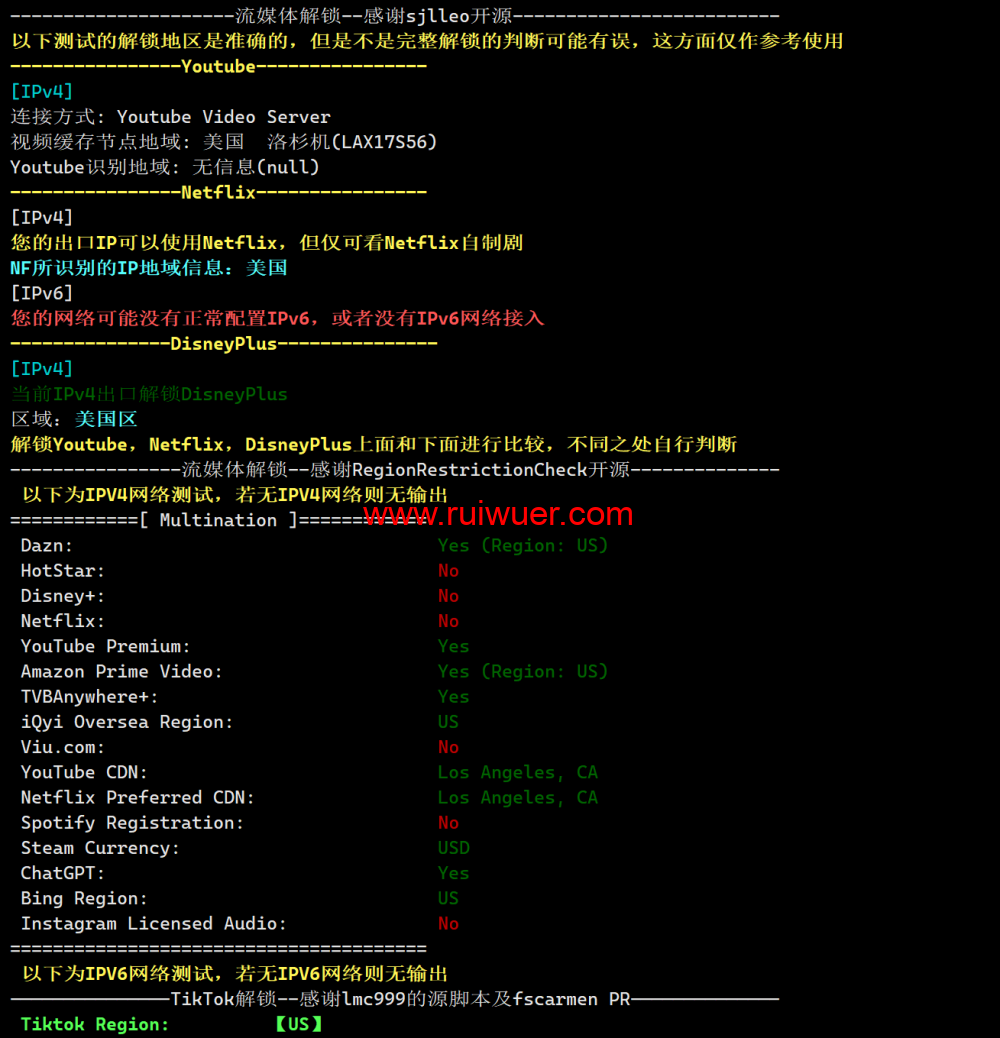
Task: Click the Instagram Licensed Audio label
Action: click(x=153, y=924)
